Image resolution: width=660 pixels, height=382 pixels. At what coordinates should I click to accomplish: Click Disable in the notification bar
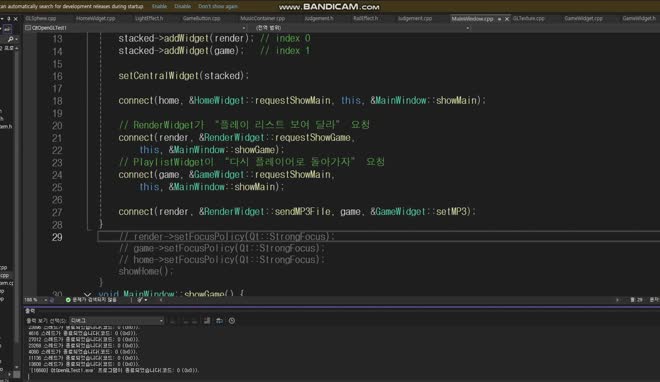(182, 6)
